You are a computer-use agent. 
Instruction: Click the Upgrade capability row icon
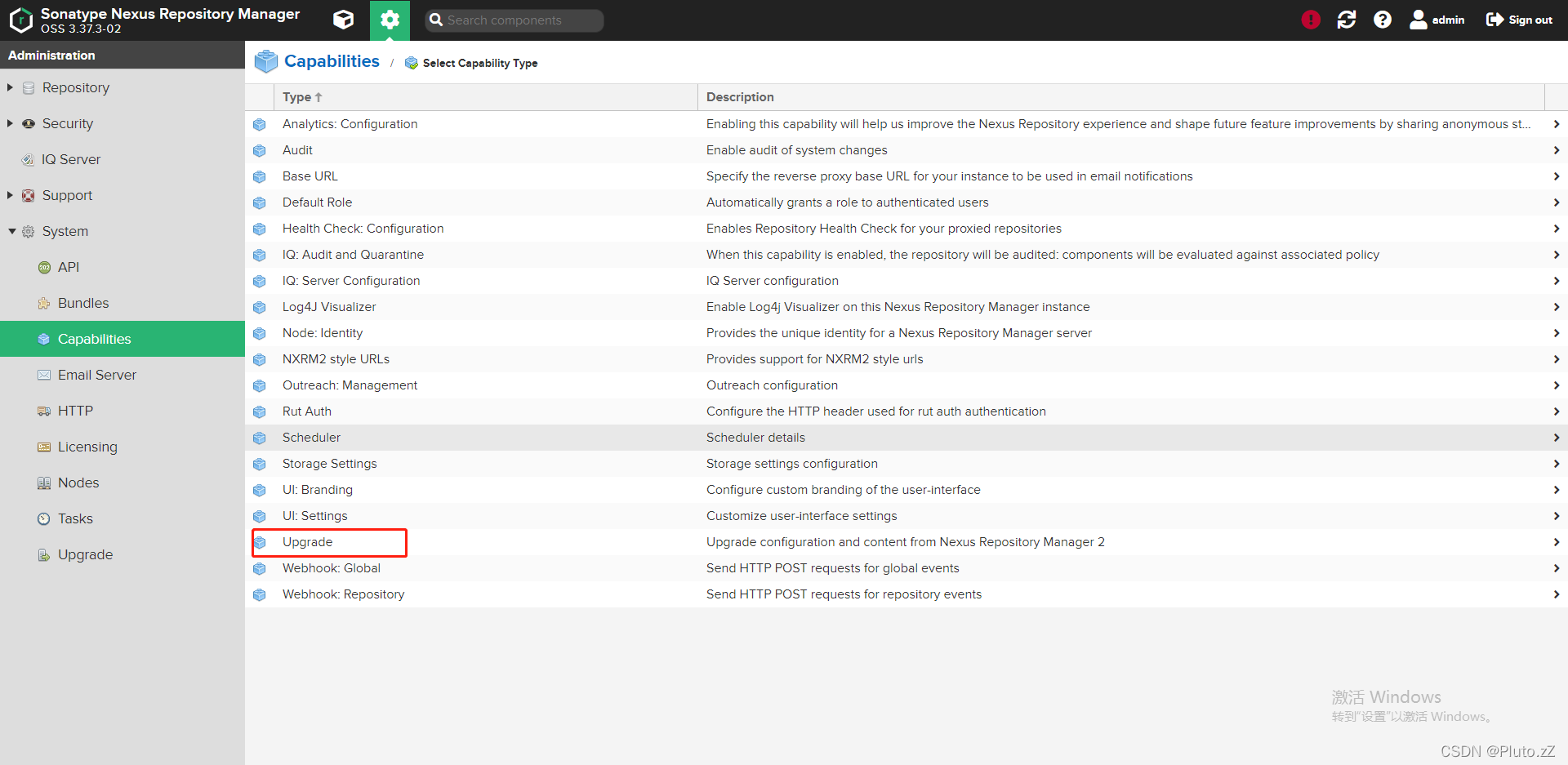coord(260,542)
